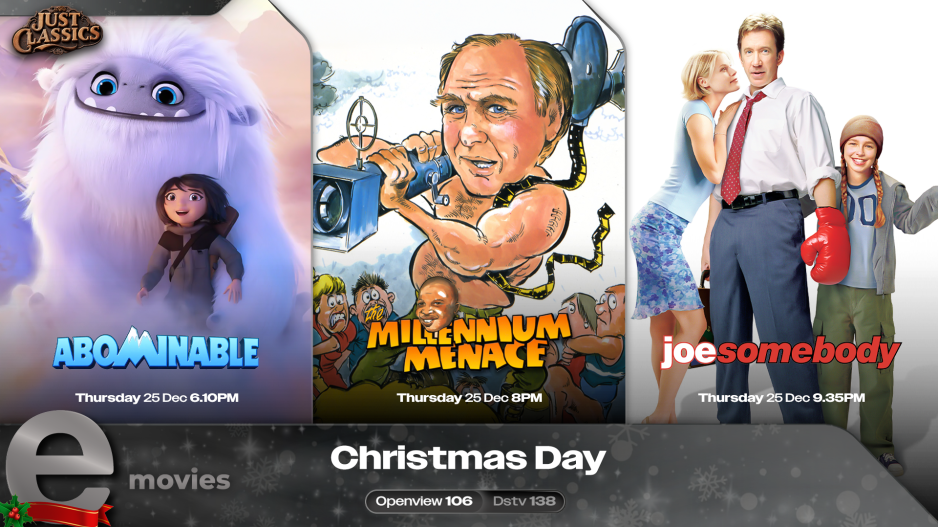The height and width of the screenshot is (527, 938).
Task: Click the Abominable title logo
Action: [156, 348]
